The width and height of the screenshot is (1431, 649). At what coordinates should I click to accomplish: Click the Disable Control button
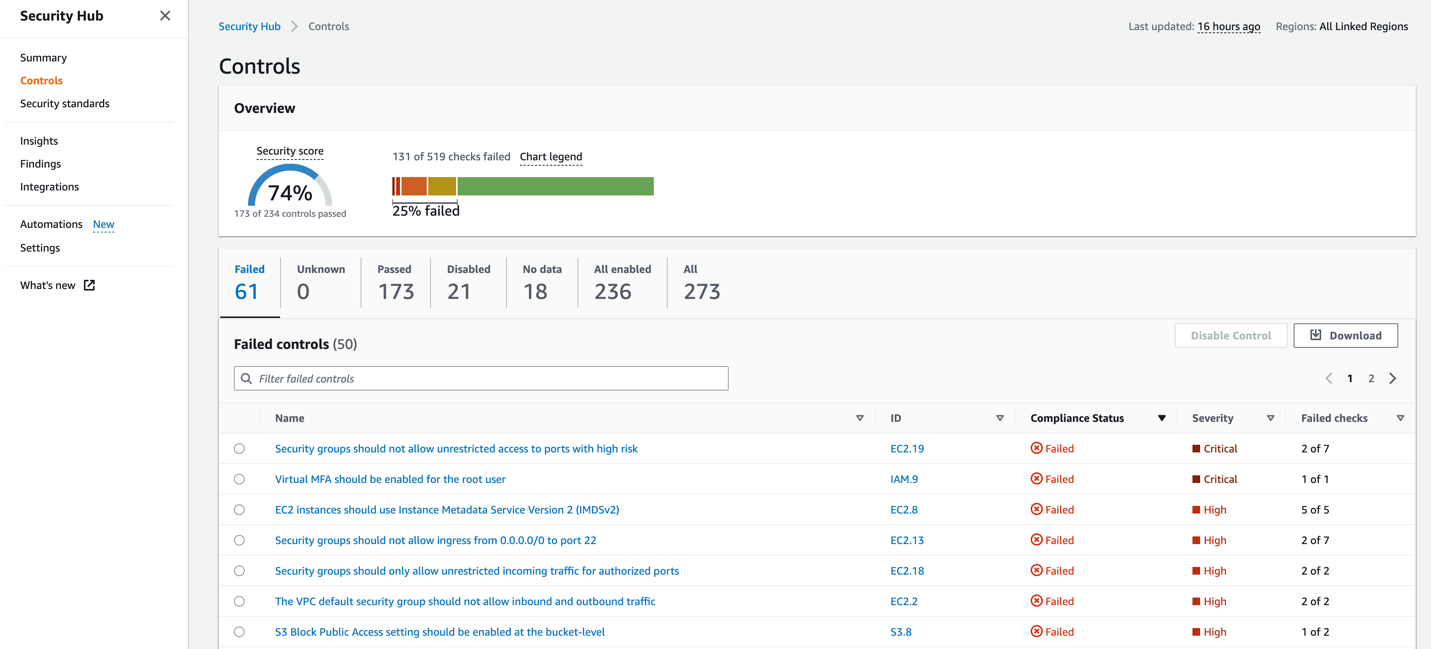[1230, 335]
